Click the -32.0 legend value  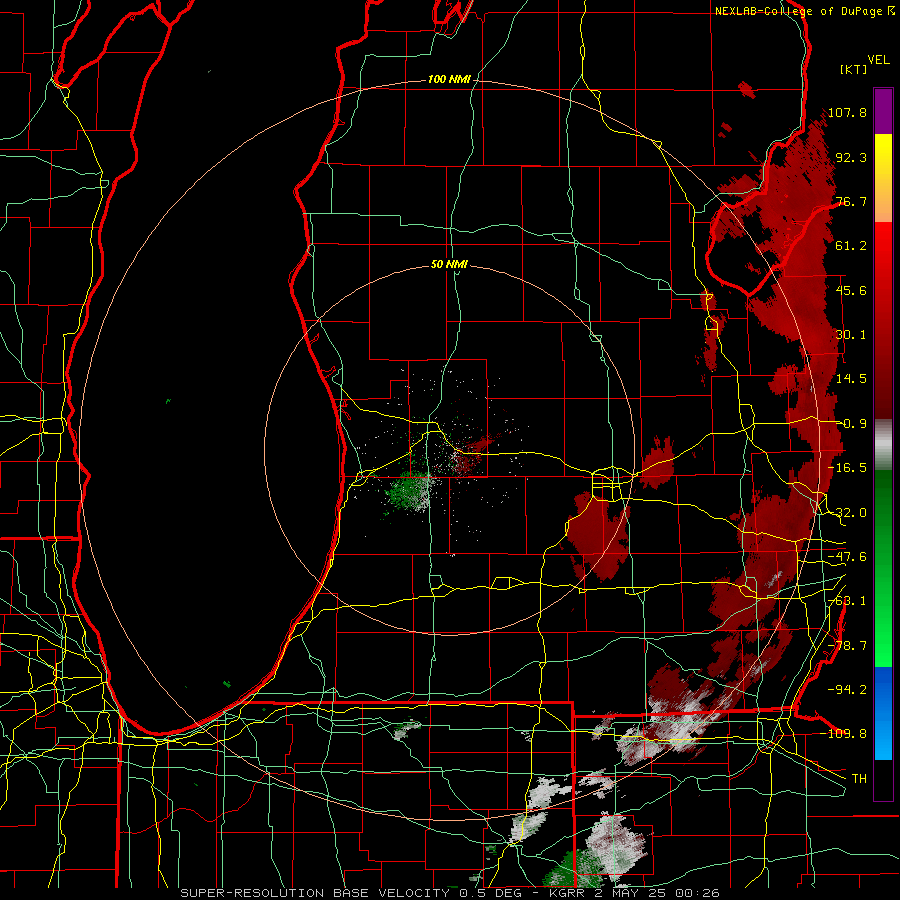[x=847, y=513]
